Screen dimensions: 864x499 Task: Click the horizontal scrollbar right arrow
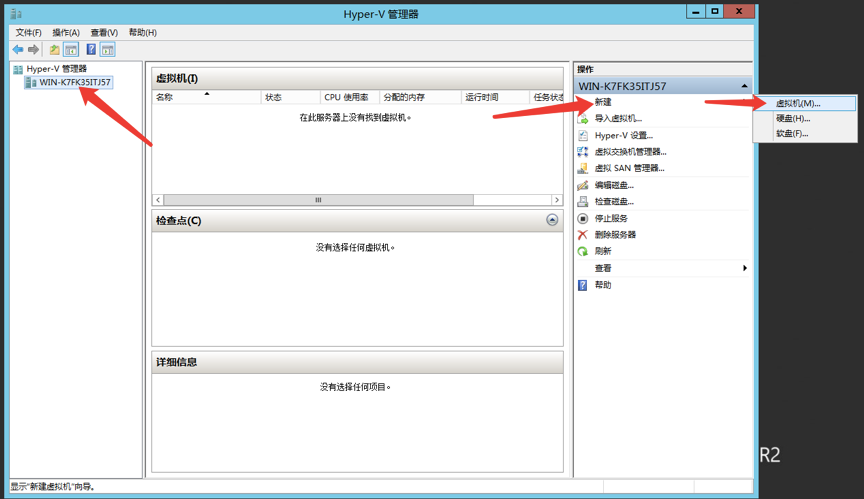[x=557, y=200]
